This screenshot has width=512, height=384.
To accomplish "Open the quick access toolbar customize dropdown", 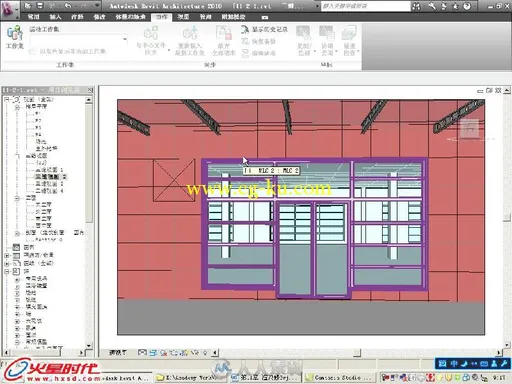I will pos(97,6).
